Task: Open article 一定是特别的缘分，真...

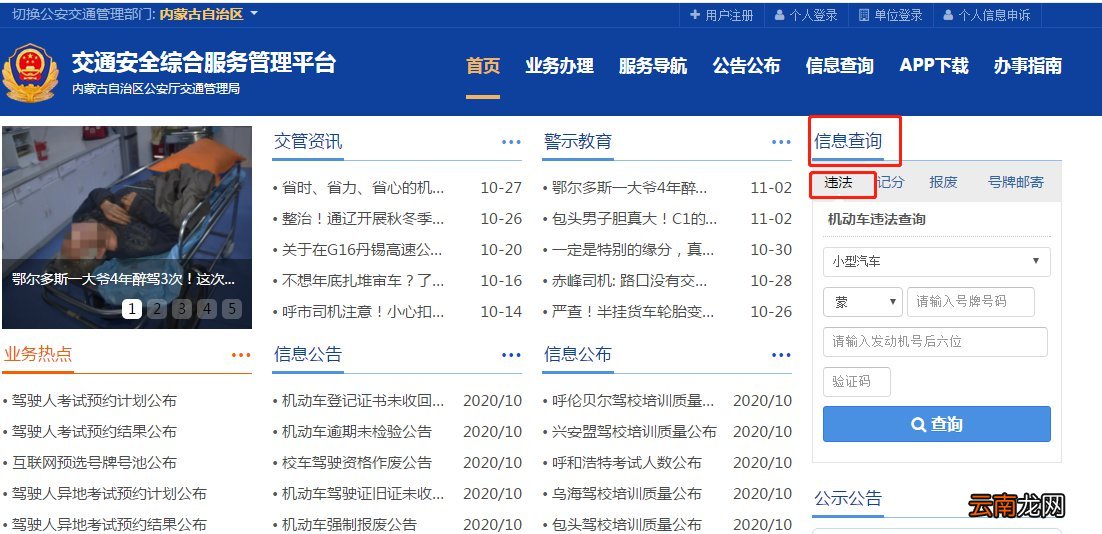Action: tap(632, 249)
